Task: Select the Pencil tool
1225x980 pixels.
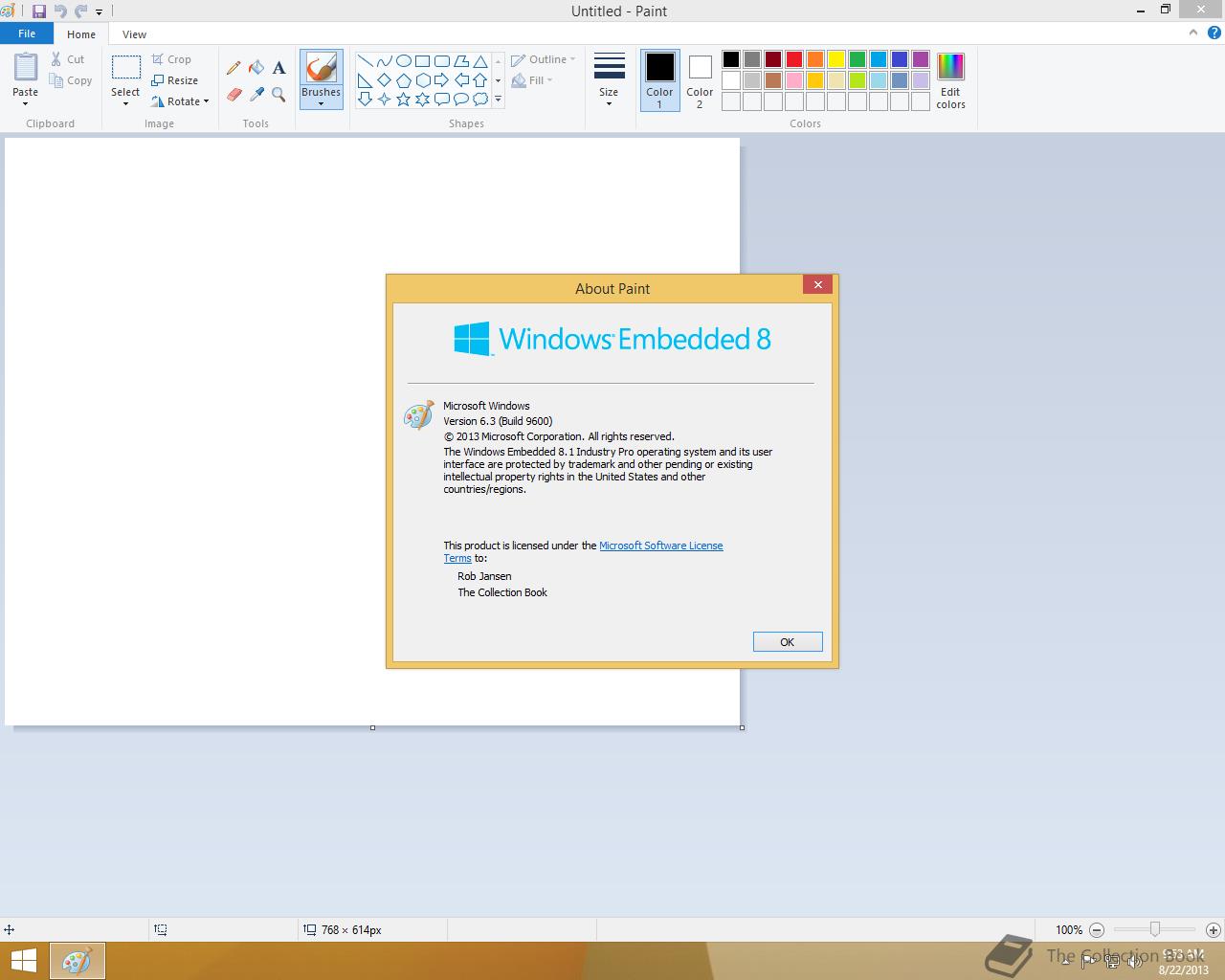Action: [x=234, y=68]
